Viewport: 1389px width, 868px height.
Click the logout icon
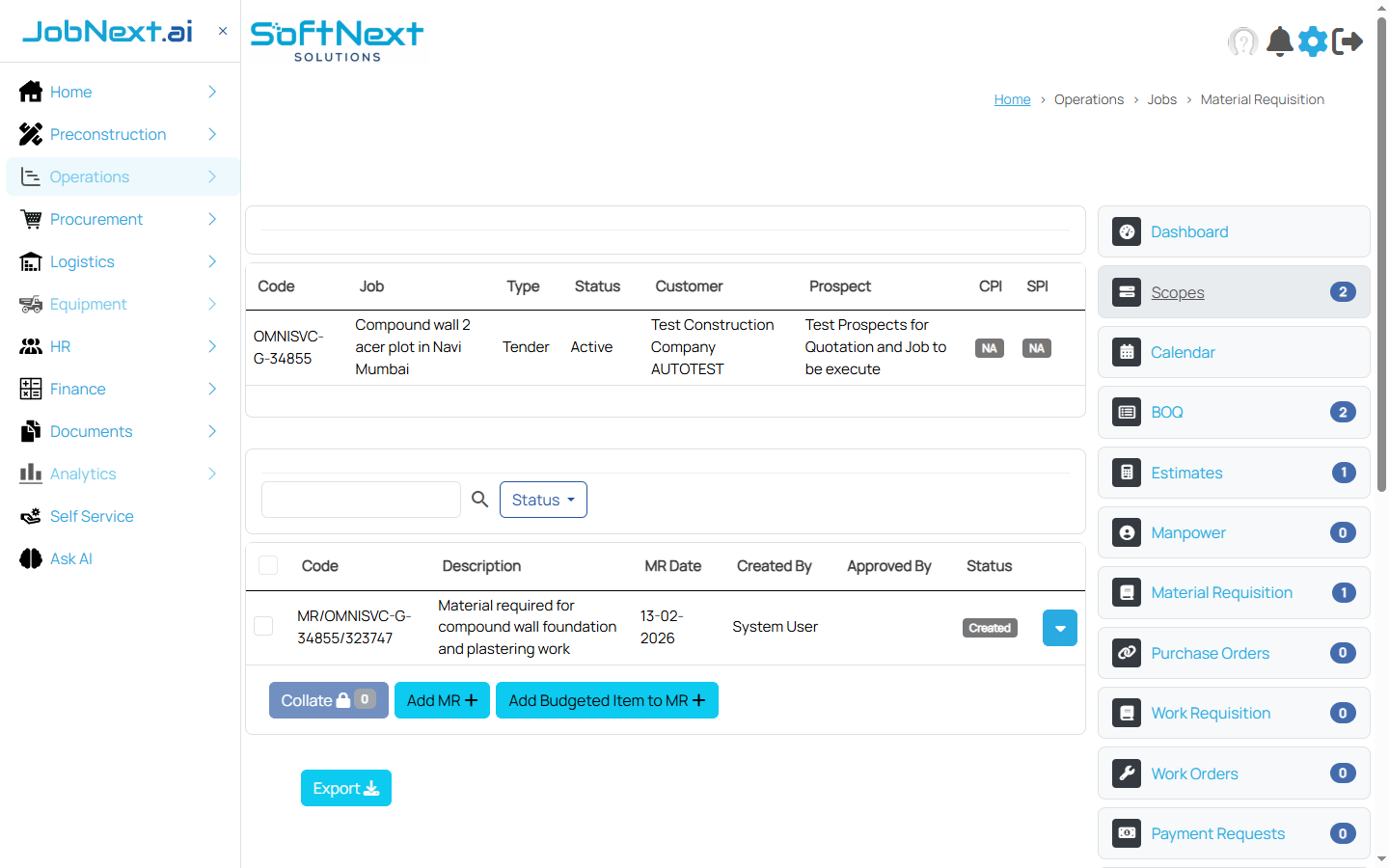(1348, 41)
